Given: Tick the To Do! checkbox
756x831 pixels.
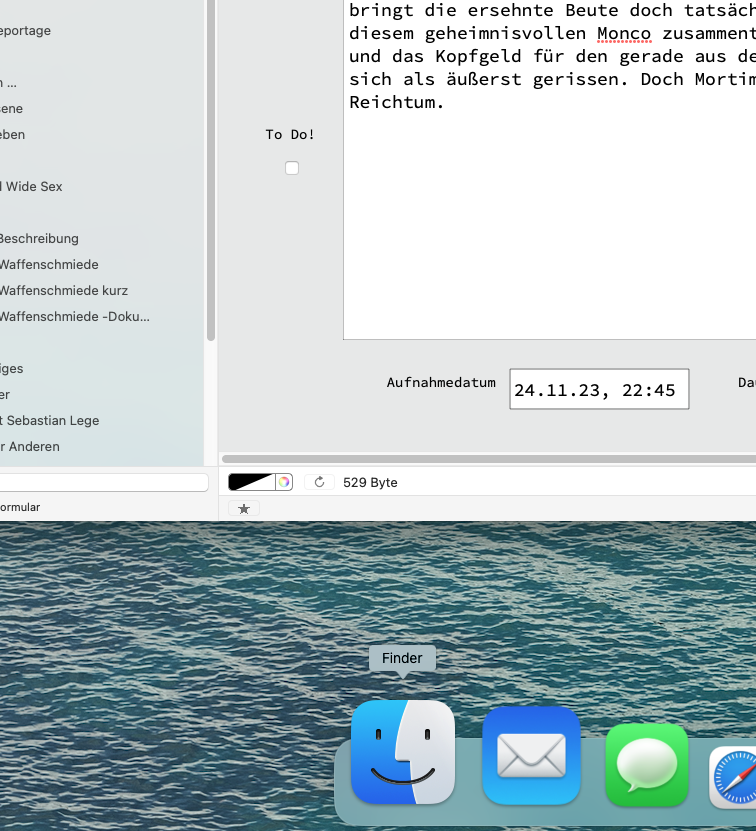Looking at the screenshot, I should tap(292, 168).
